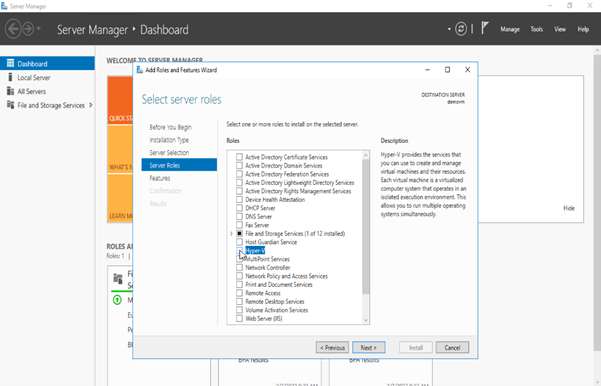Click the Add Roles and Features Wizard icon
This screenshot has height=386, width=601.
point(140,70)
